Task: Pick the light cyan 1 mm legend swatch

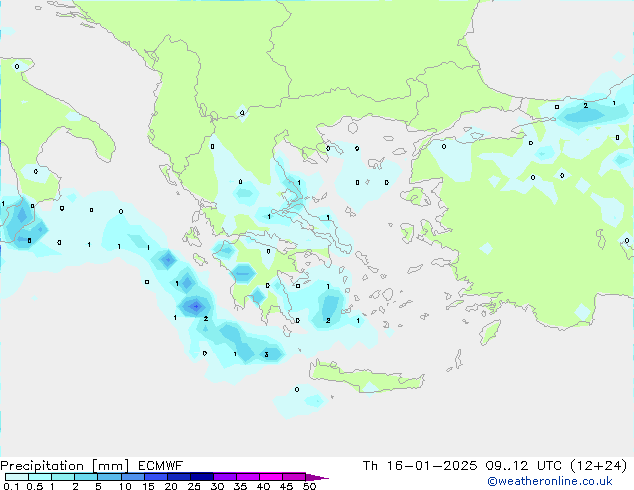Action: (x=63, y=476)
